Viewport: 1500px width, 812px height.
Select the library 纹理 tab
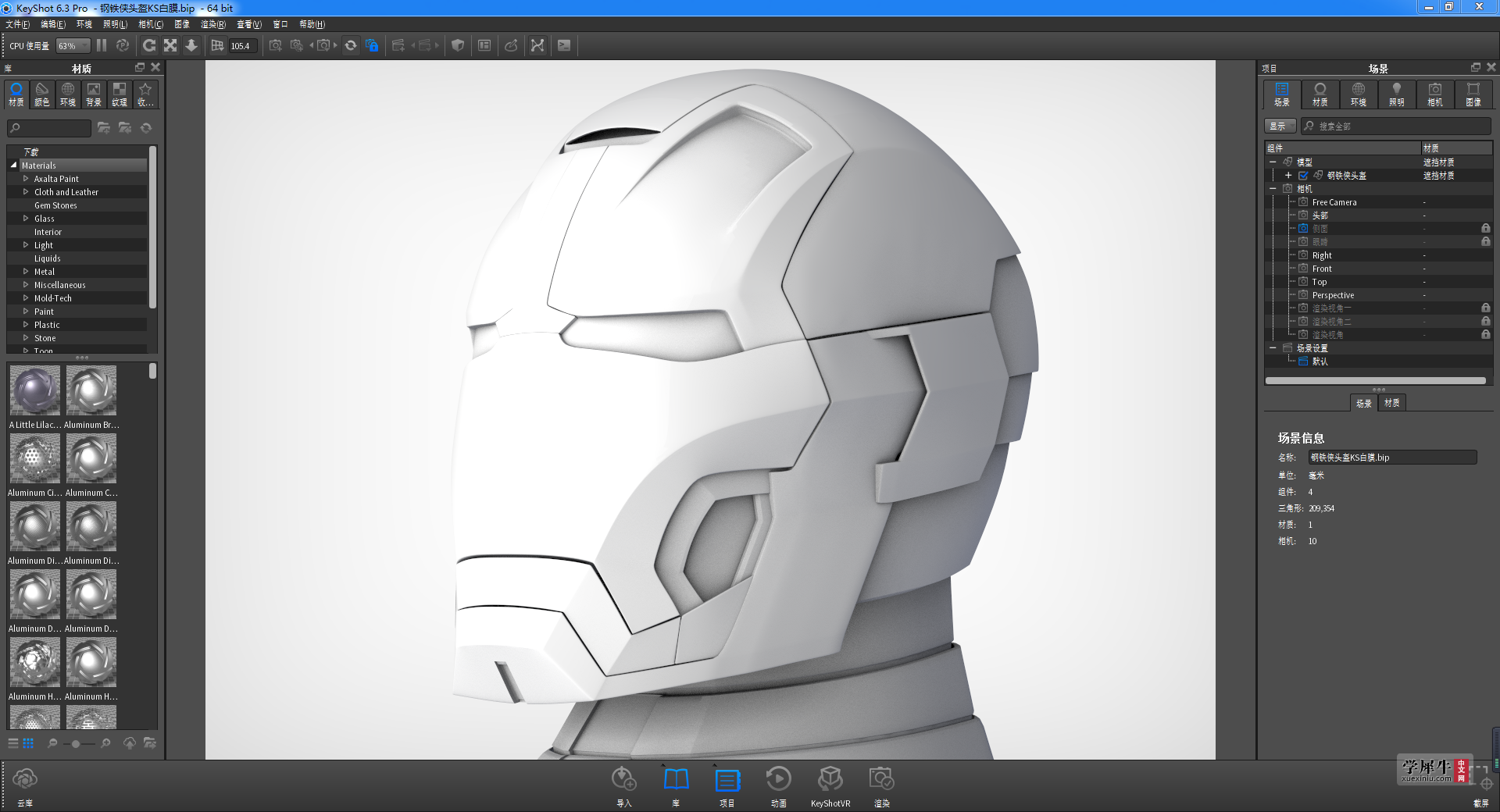tap(120, 94)
